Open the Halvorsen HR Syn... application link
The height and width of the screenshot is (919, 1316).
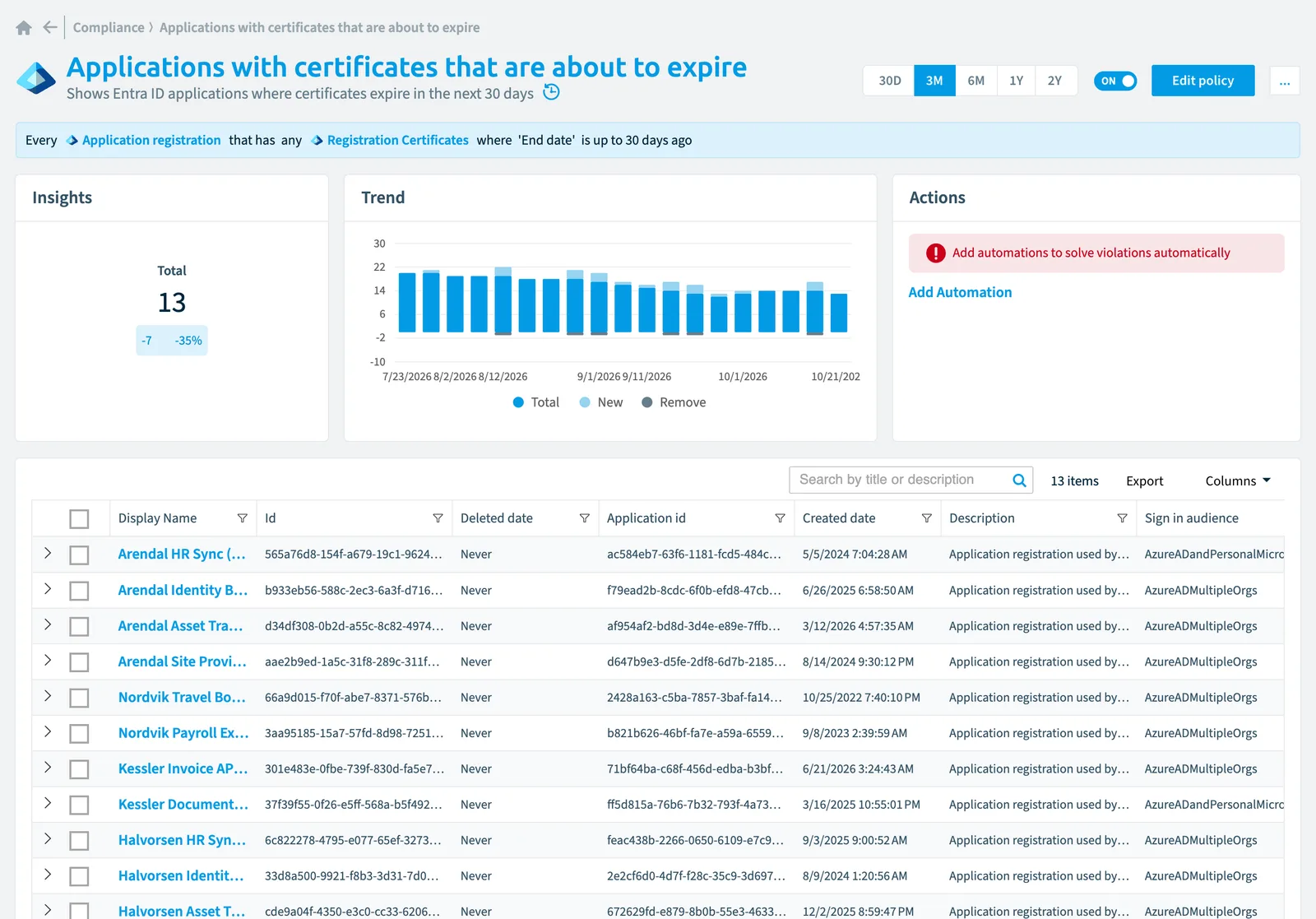tap(182, 840)
